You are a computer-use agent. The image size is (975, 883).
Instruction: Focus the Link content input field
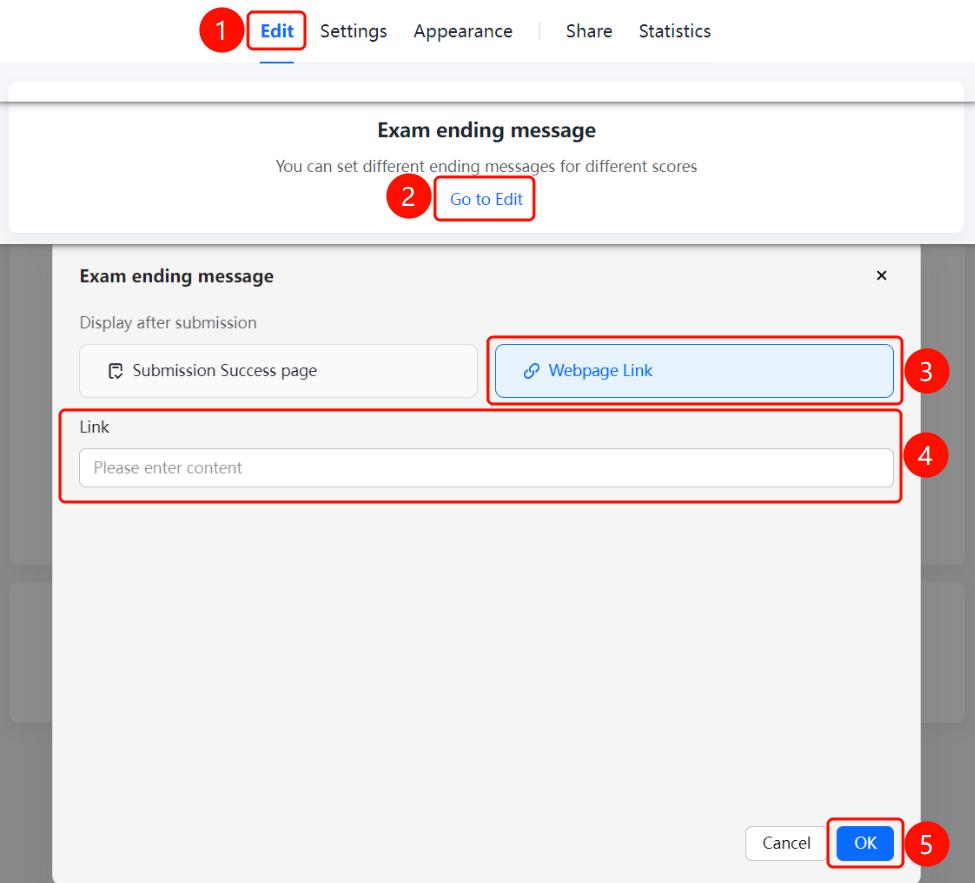(486, 468)
